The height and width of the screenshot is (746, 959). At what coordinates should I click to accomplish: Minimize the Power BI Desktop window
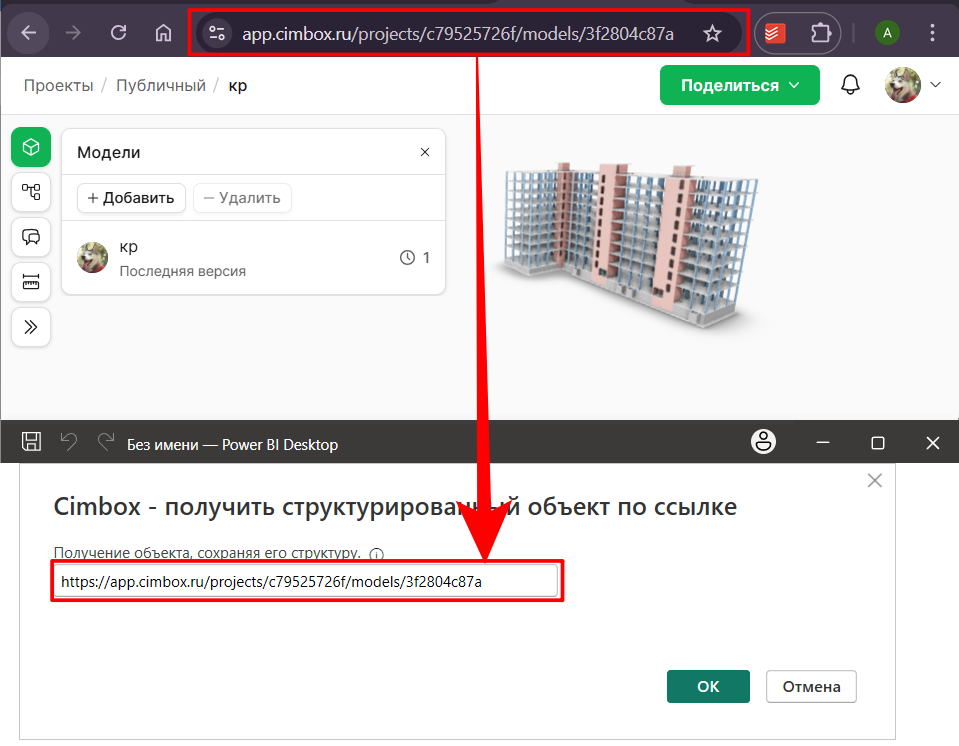[x=823, y=442]
